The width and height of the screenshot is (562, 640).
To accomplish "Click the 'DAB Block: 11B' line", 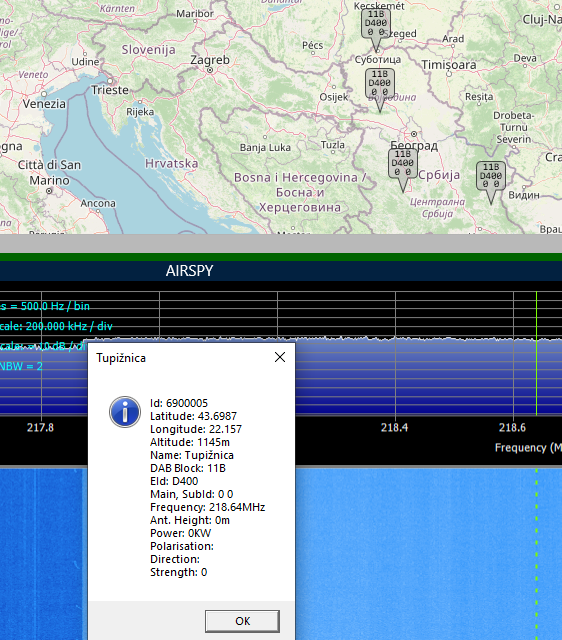I will click(188, 468).
